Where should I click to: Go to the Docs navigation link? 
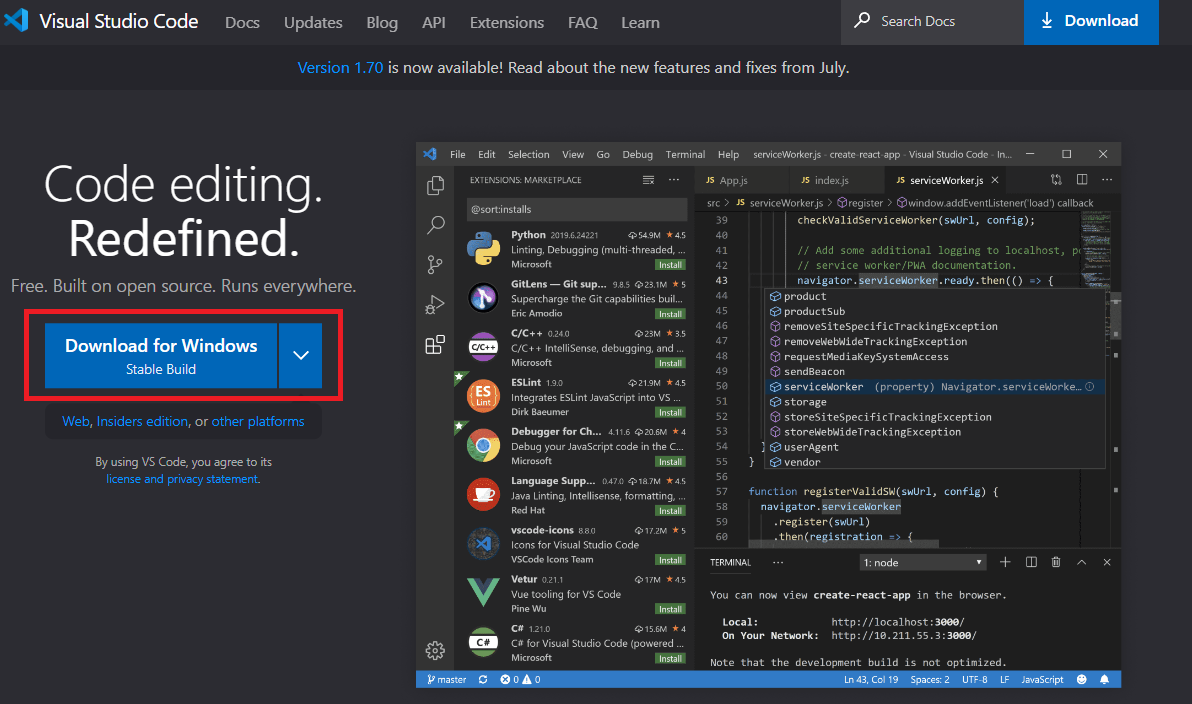point(243,23)
